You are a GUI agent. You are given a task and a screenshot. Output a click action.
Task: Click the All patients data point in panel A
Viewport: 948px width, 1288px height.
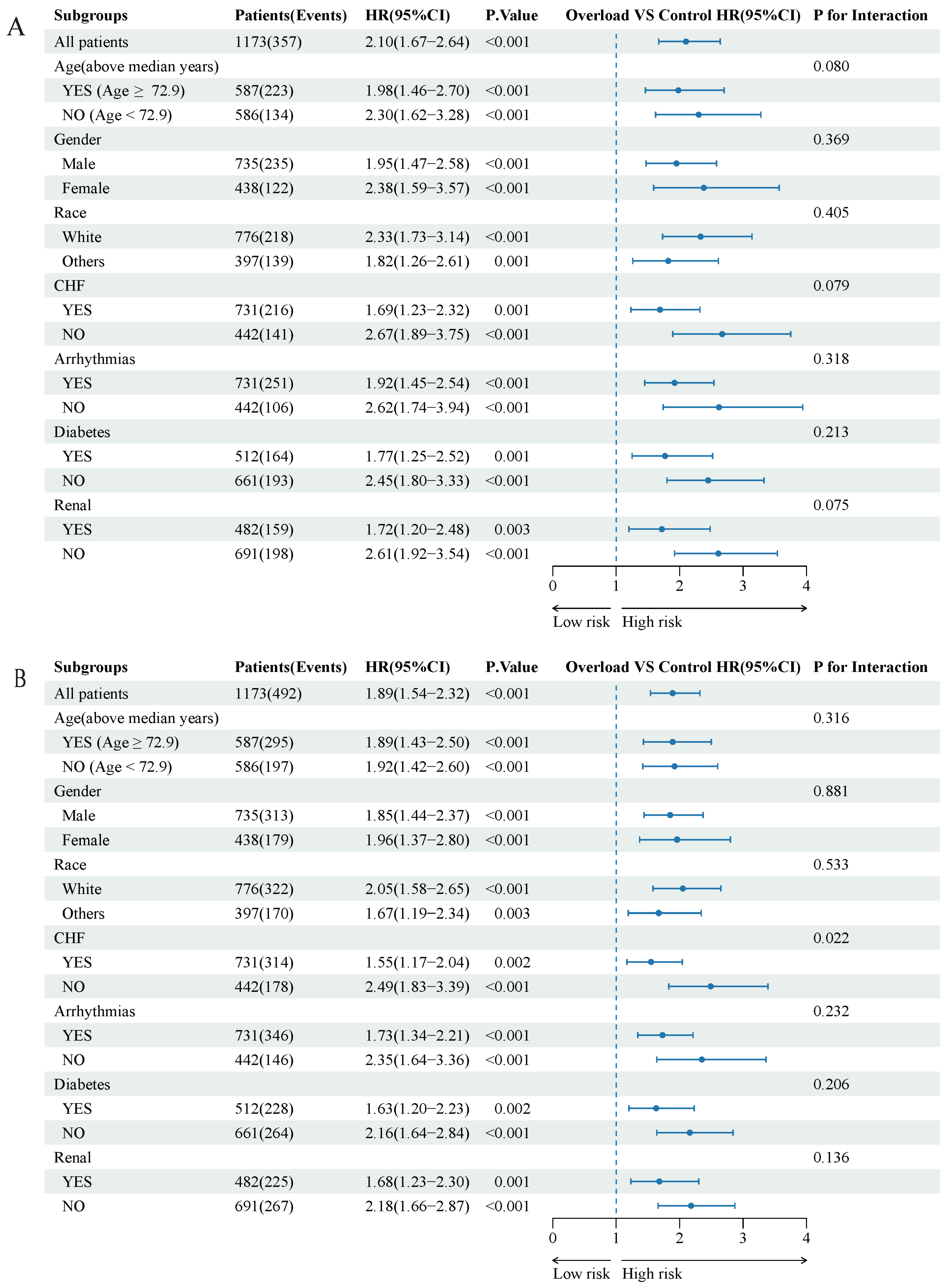point(686,41)
